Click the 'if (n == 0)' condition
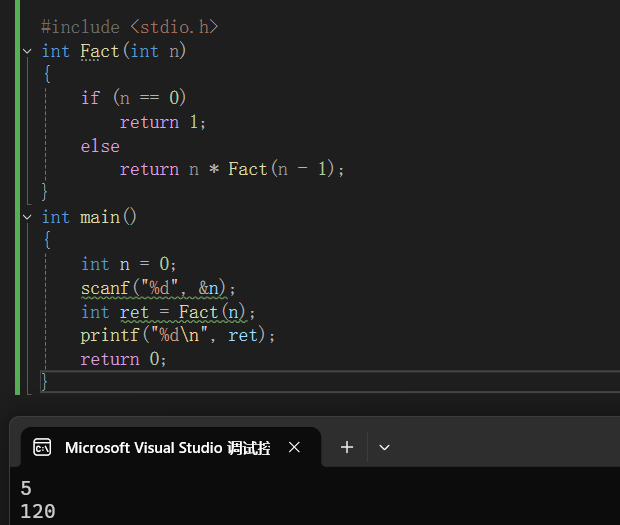The image size is (620, 525). click(133, 98)
